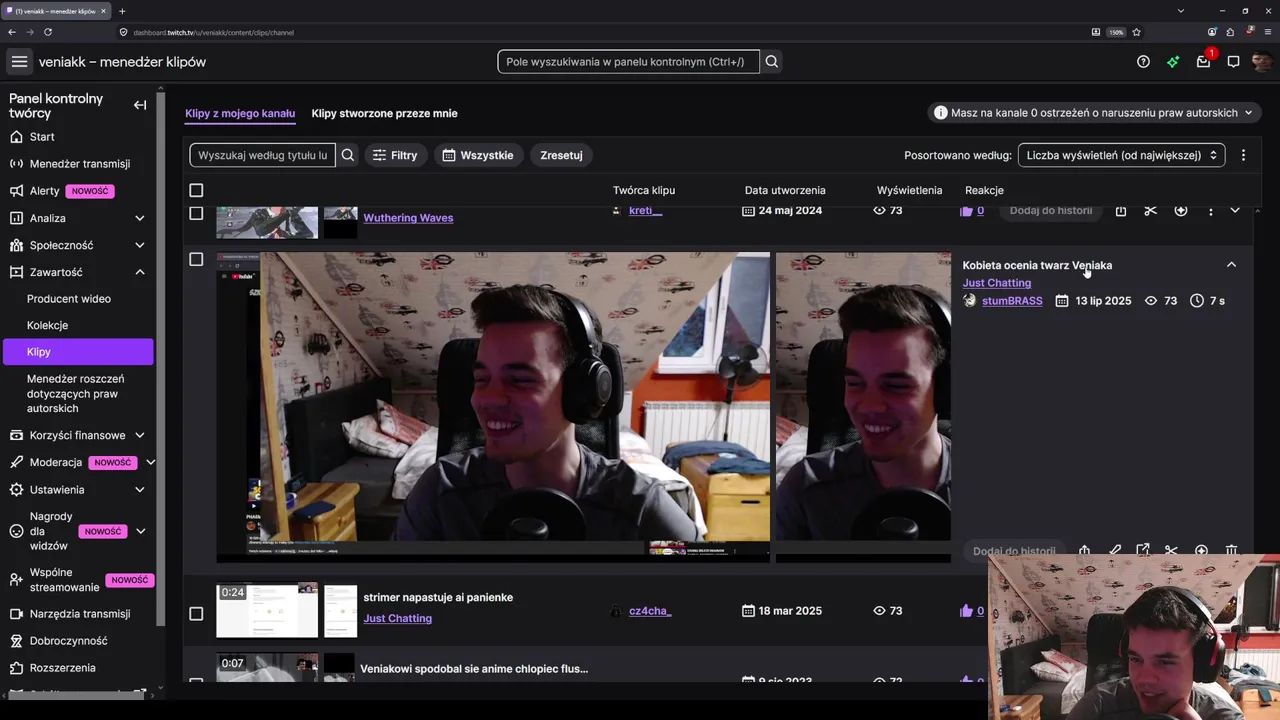The image size is (1280, 720).
Task: Expand the Wuthering Waves clip row
Action: (x=1235, y=211)
